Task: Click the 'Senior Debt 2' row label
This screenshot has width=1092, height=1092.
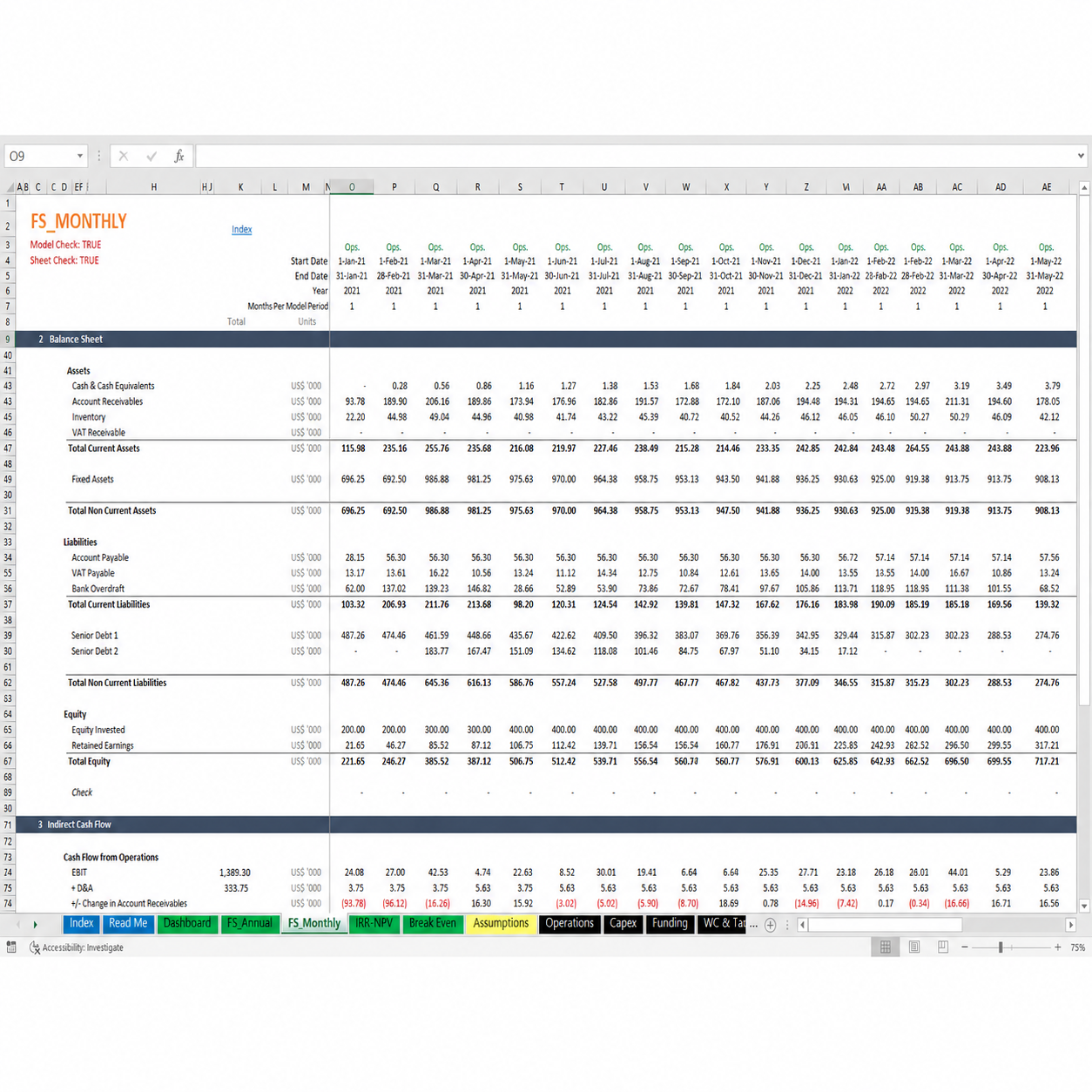Action: point(95,651)
